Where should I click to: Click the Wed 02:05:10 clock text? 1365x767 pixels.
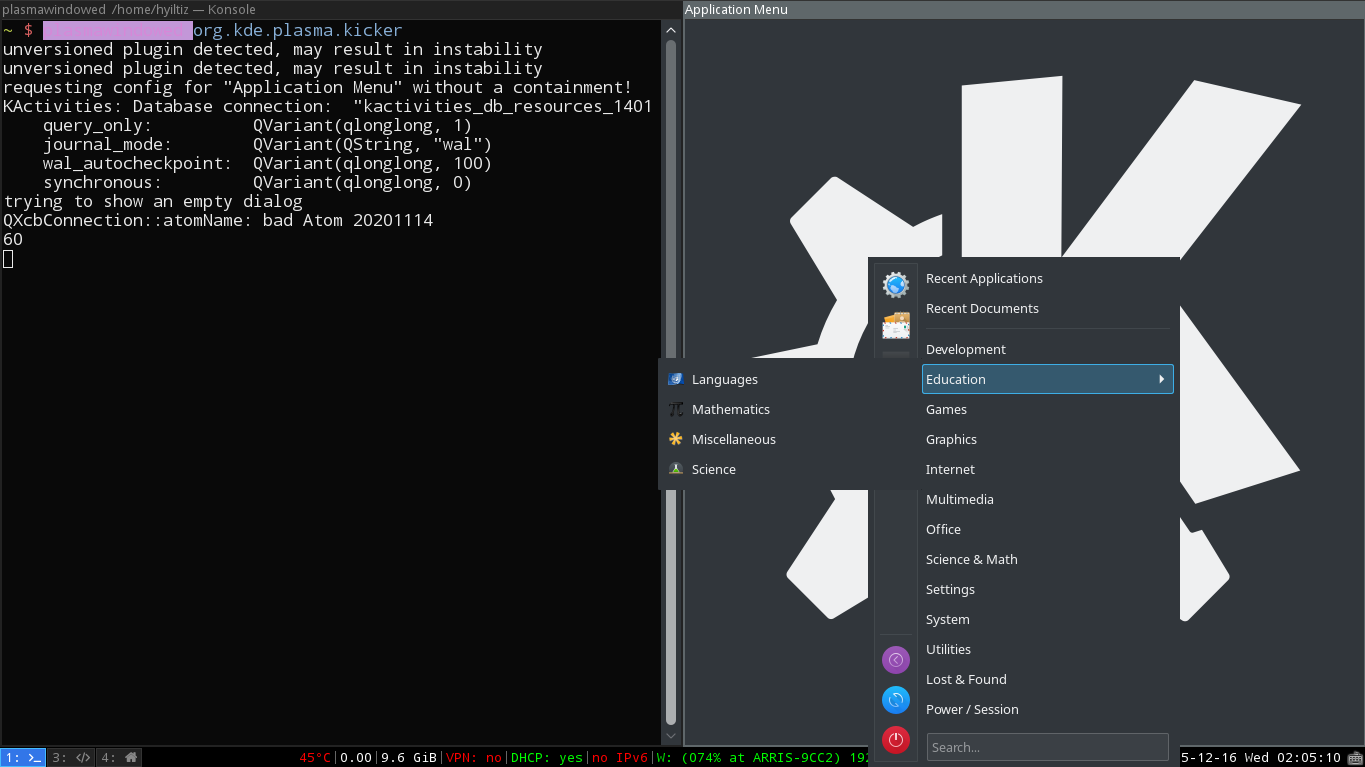[x=1291, y=758]
